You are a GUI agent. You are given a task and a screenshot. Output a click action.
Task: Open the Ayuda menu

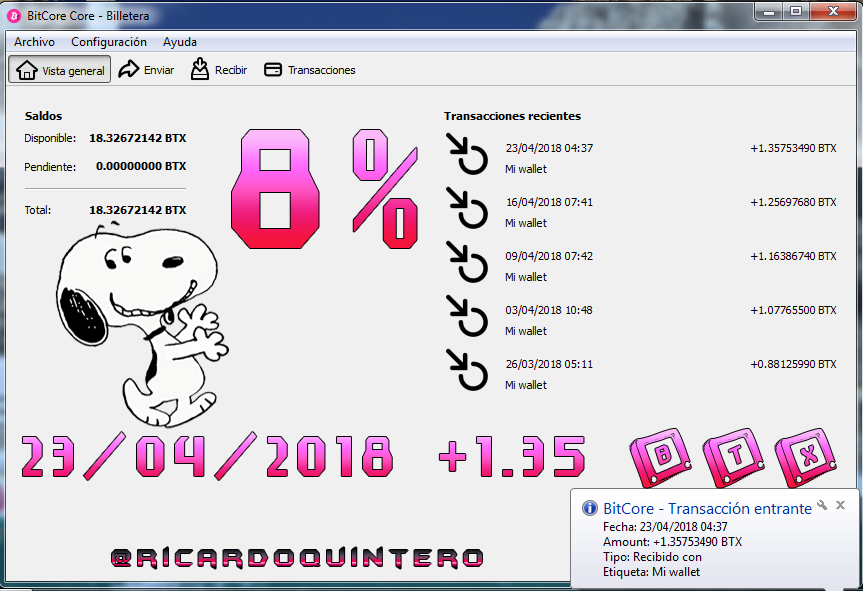[179, 42]
